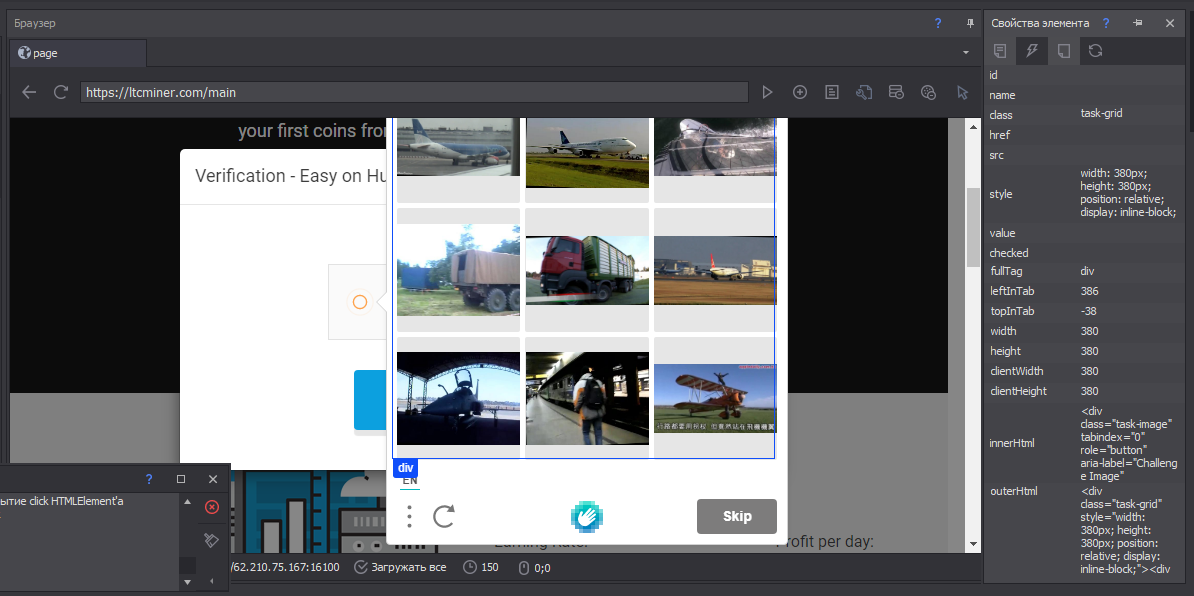
Task: Click the circled plus icon in browser toolbar
Action: pos(800,92)
